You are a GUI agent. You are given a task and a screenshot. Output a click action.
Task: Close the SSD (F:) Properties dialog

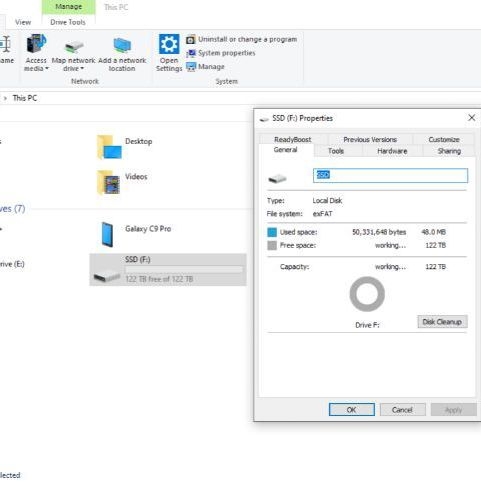[471, 118]
